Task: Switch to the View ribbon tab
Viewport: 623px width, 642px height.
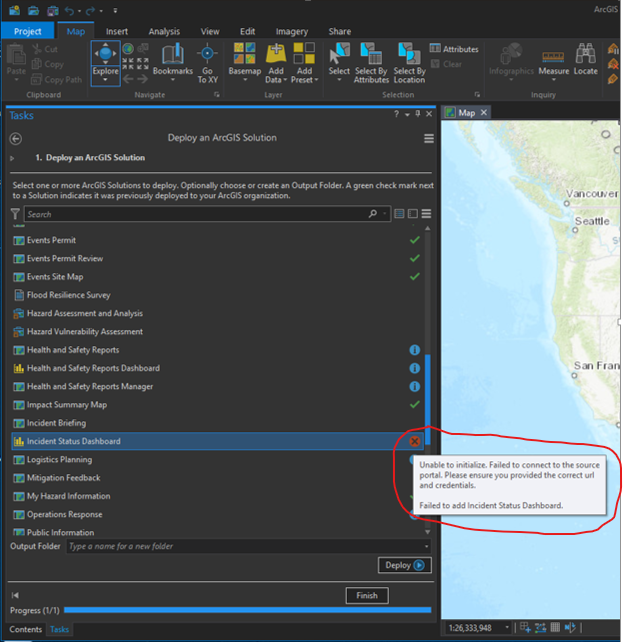Action: coord(210,32)
